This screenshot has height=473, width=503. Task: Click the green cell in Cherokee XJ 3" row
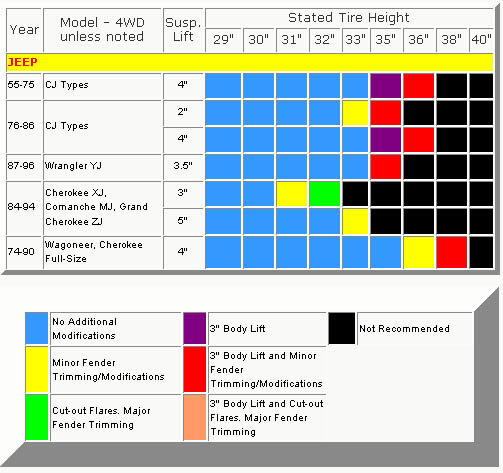coord(325,194)
